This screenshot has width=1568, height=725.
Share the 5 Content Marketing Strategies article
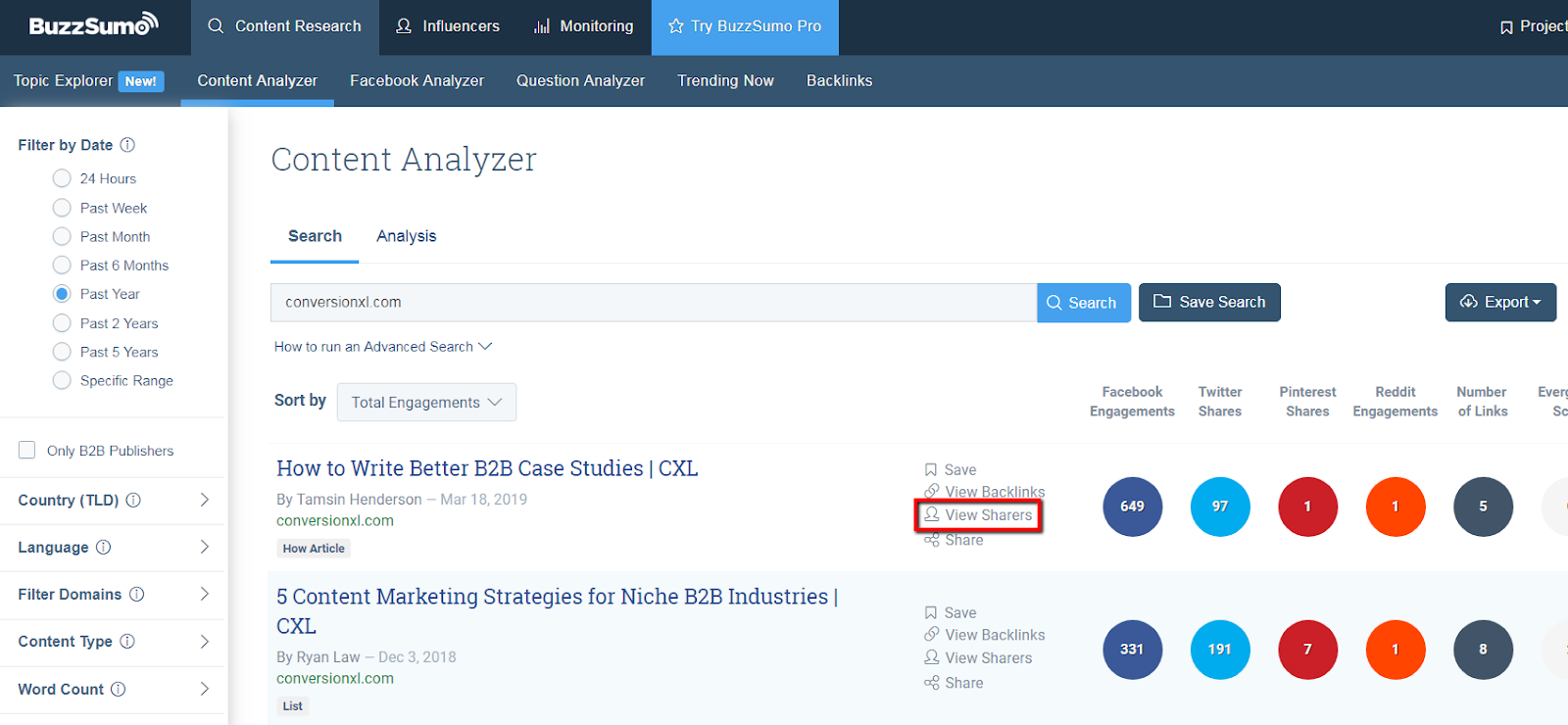click(954, 683)
